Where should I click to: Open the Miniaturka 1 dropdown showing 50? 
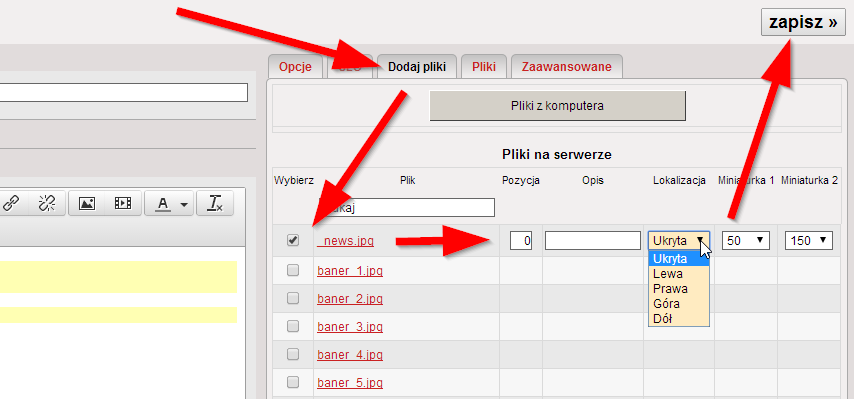click(x=745, y=241)
